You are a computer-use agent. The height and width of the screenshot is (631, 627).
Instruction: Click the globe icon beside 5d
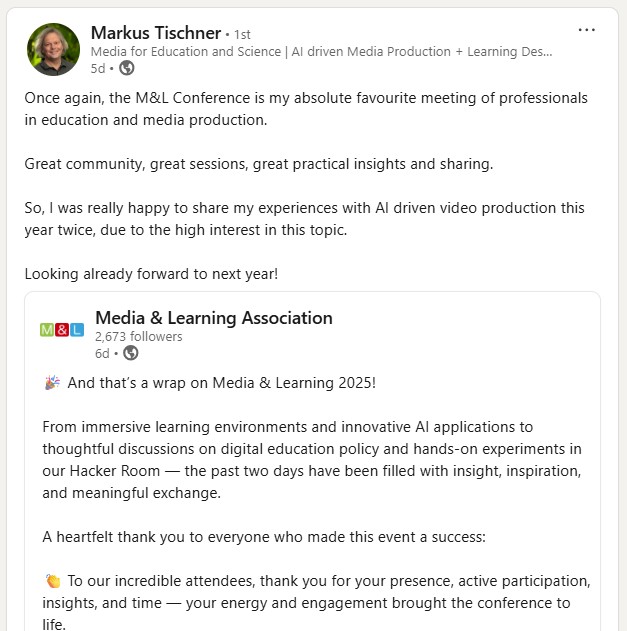127,68
